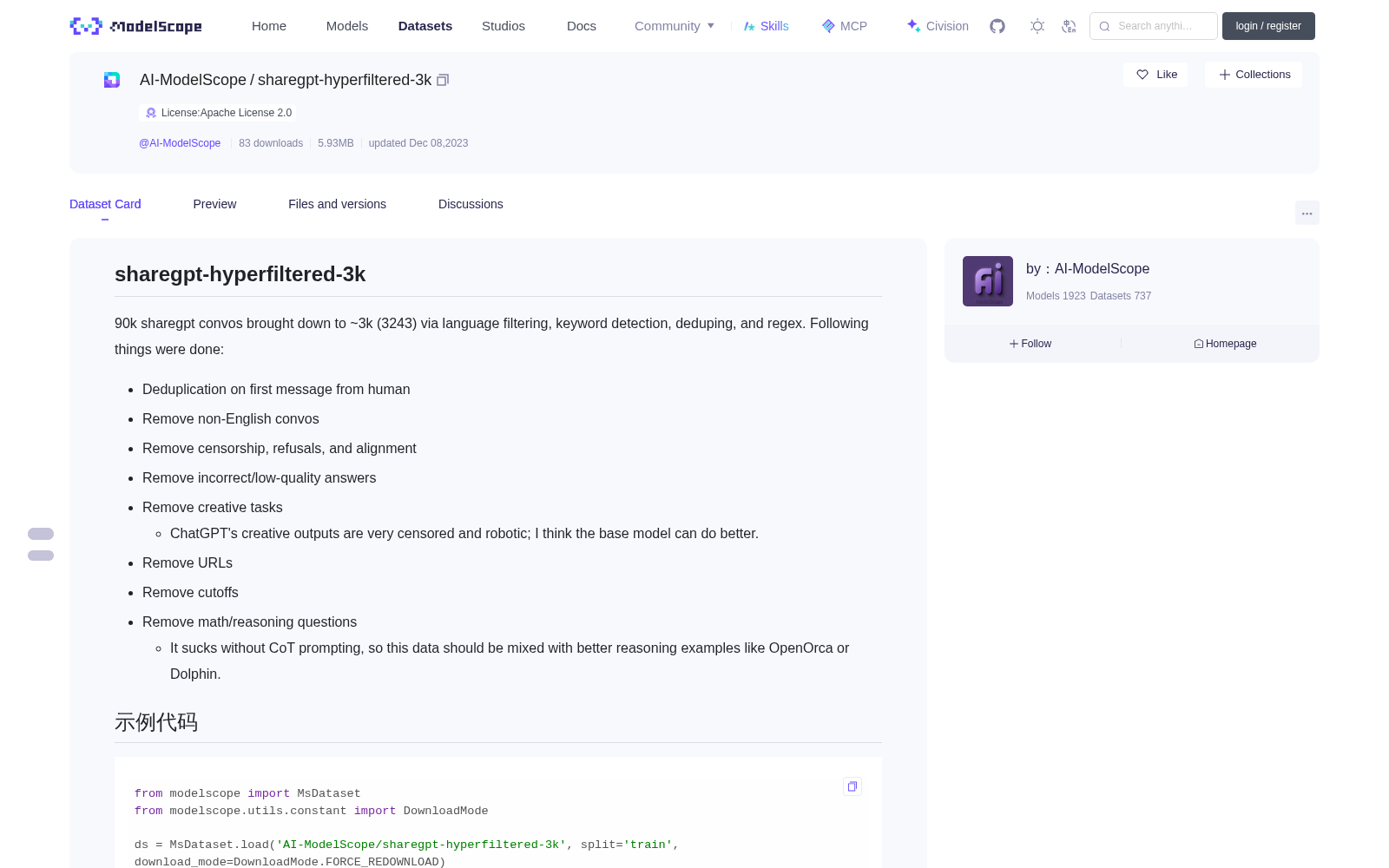Open the ModelScope logo home link

[135, 26]
